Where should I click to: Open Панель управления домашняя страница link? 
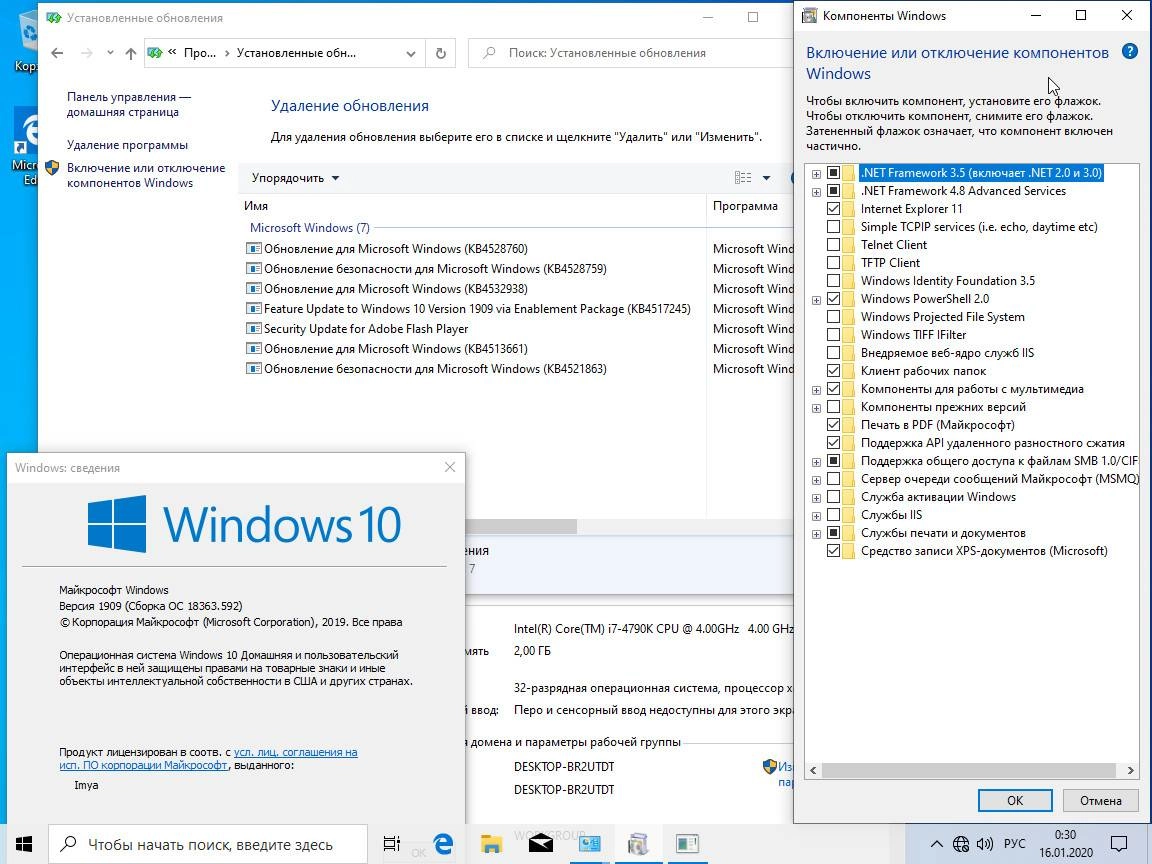tap(129, 104)
